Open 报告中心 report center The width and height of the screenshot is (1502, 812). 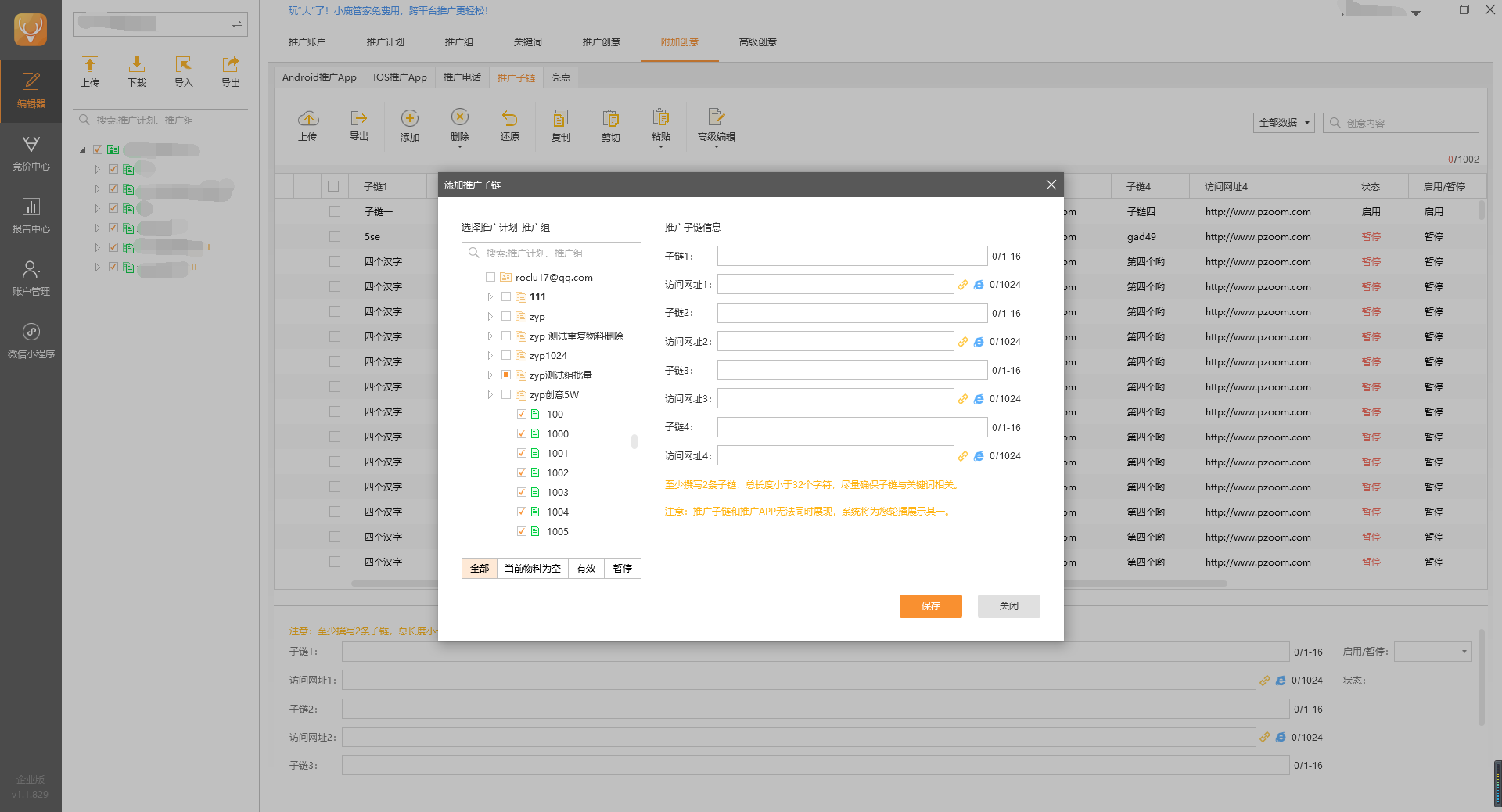point(31,216)
